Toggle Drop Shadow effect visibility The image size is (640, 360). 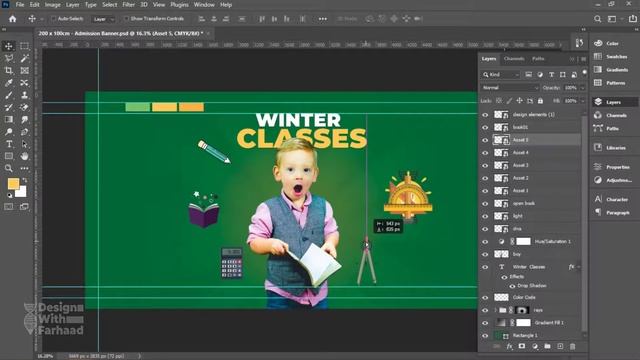(x=512, y=286)
